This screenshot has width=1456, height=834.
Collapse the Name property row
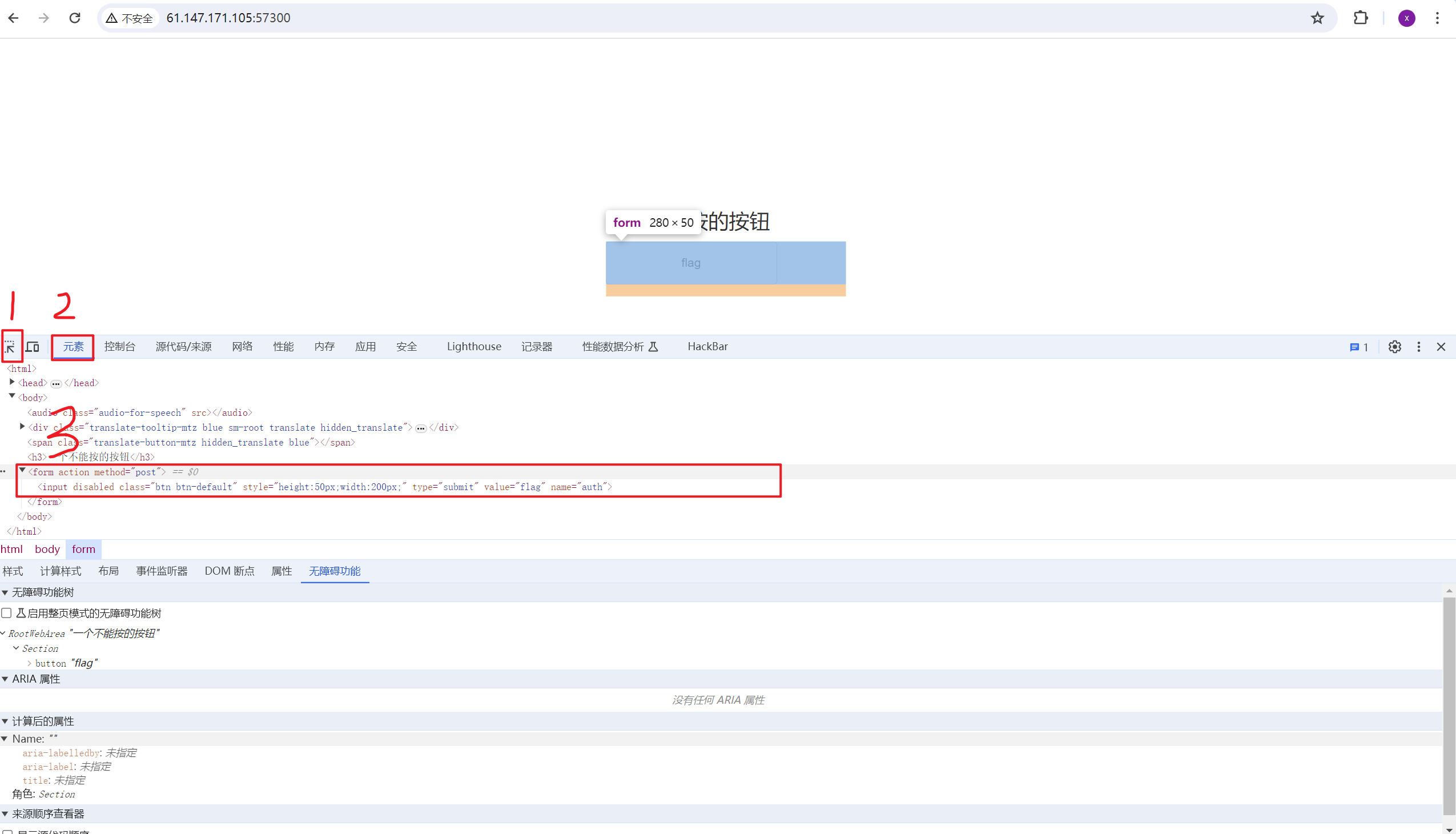click(5, 739)
